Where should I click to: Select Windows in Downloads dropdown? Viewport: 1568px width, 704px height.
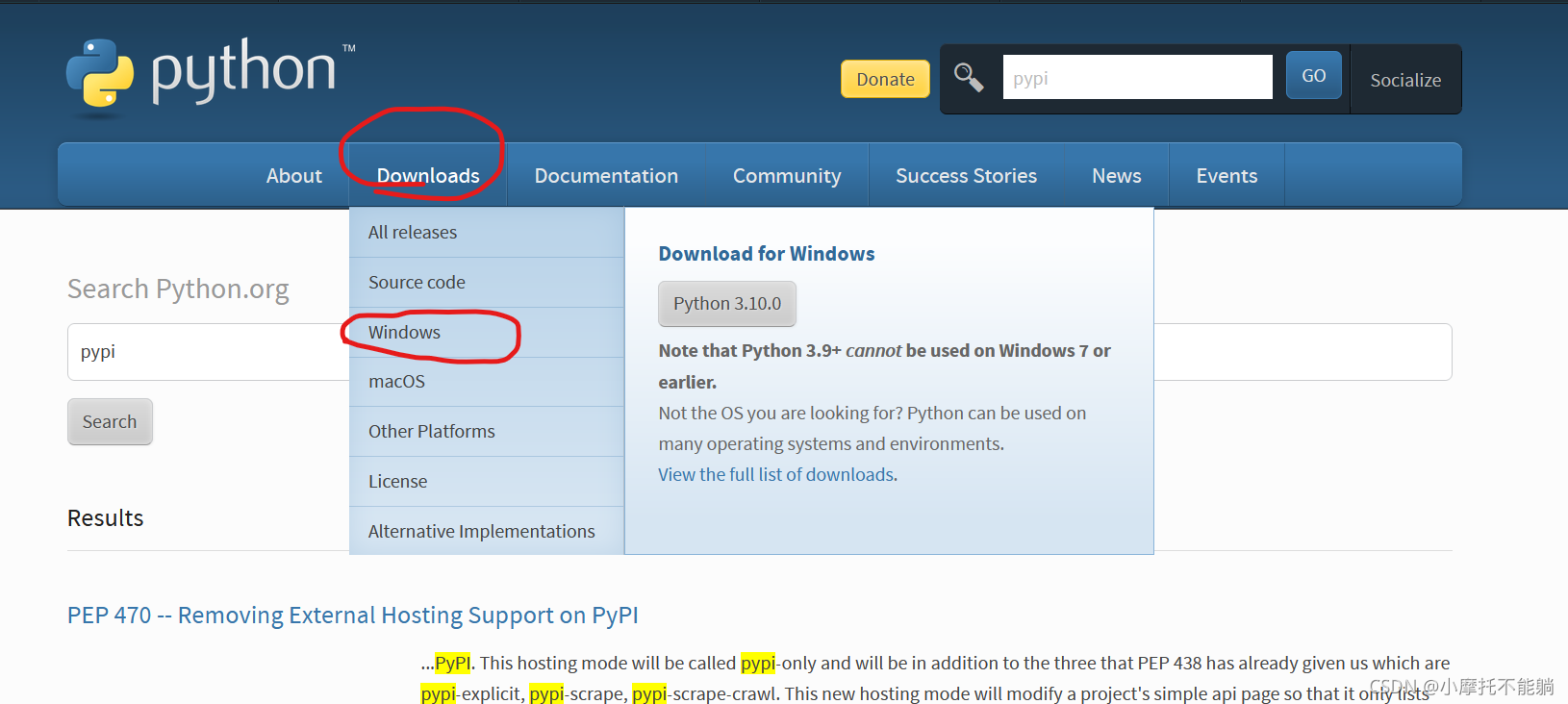click(x=487, y=333)
